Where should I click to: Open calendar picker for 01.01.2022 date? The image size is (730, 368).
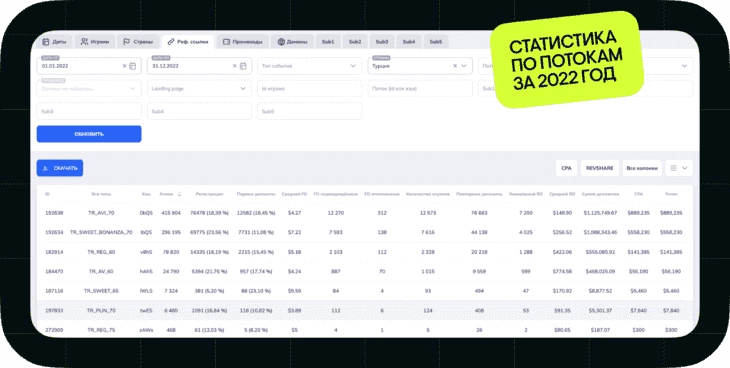click(x=133, y=66)
